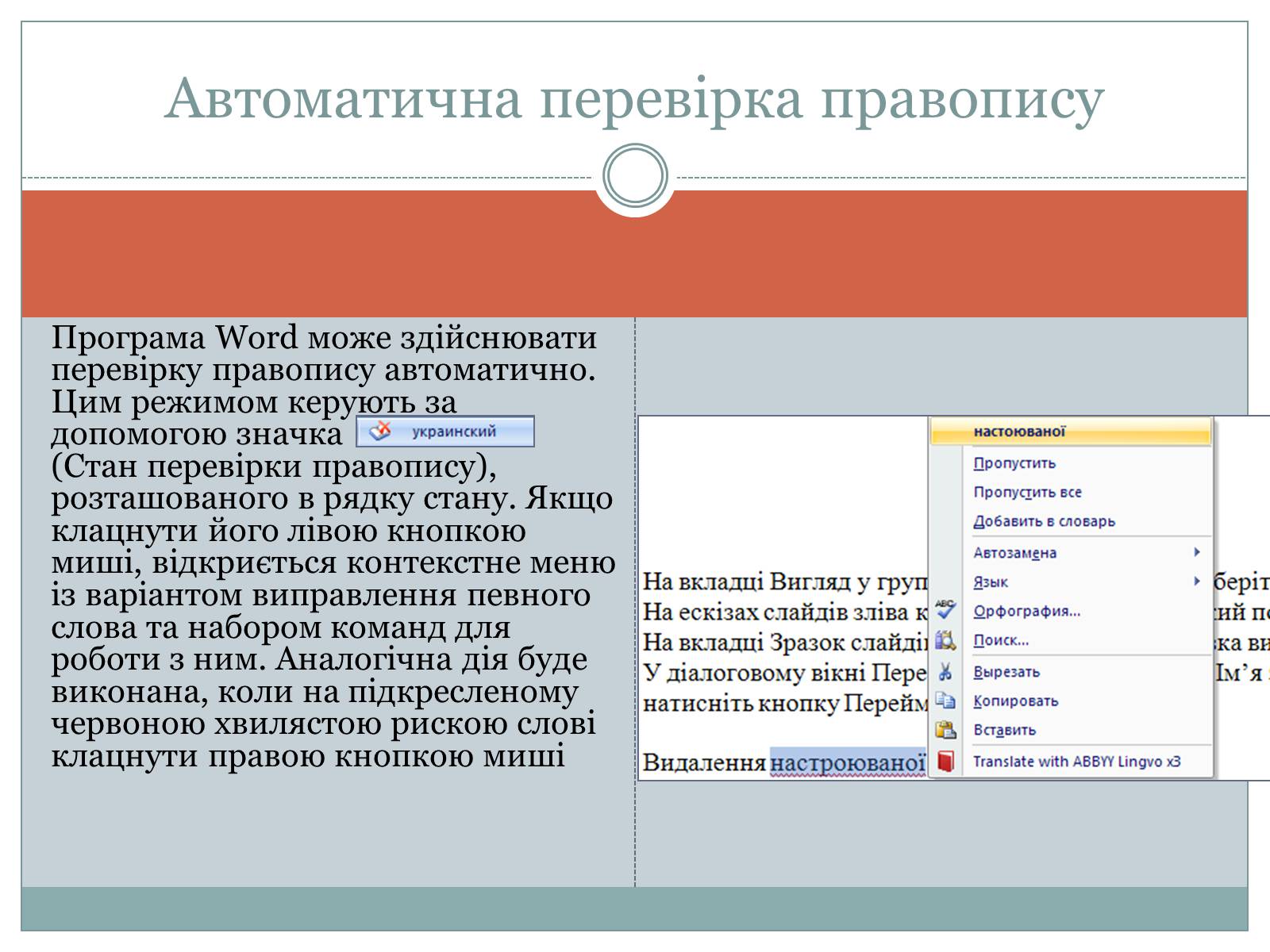Expand the Язык submenu arrow
The width and height of the screenshot is (1270, 952).
1197,582
